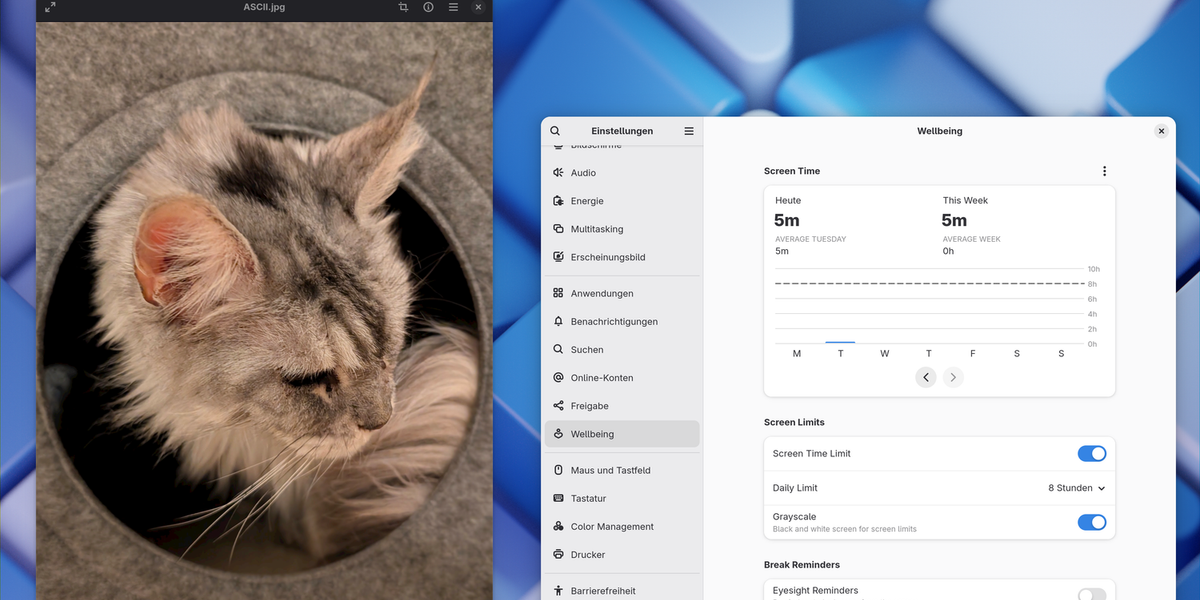
Task: Go to the next week in Screen Time
Action: pos(954,377)
